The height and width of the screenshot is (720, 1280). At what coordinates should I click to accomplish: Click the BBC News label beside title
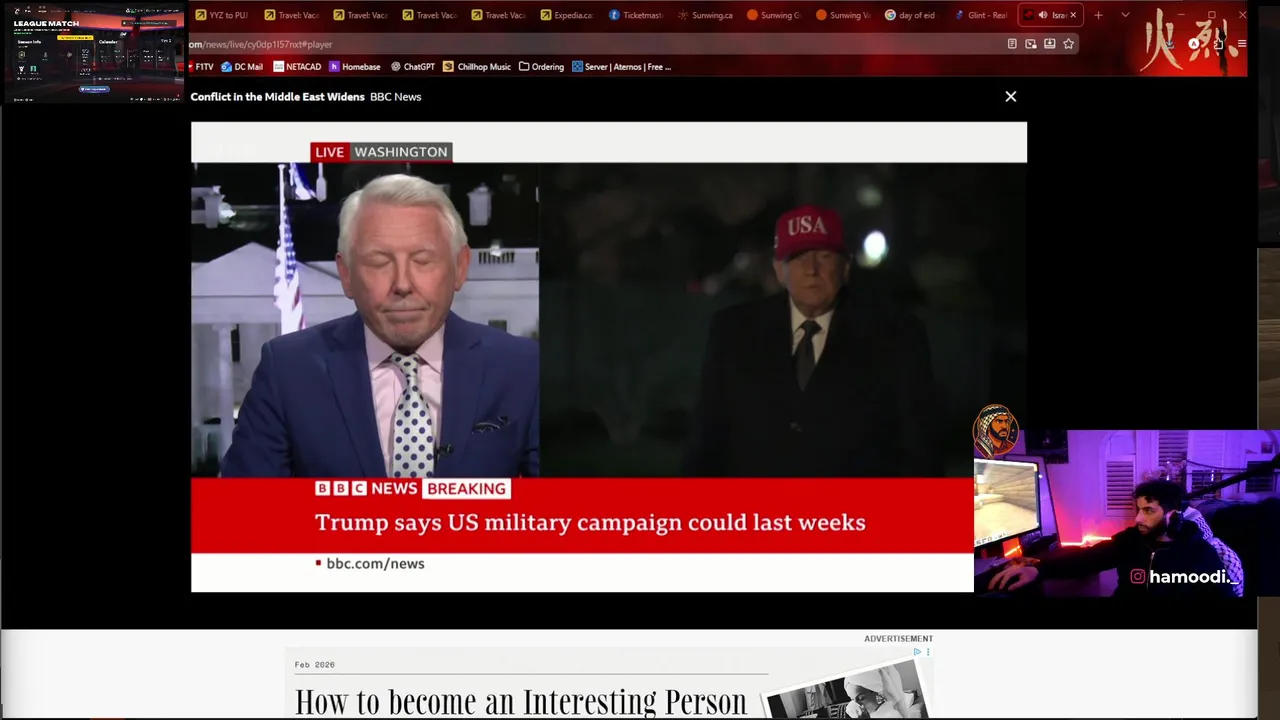point(395,97)
